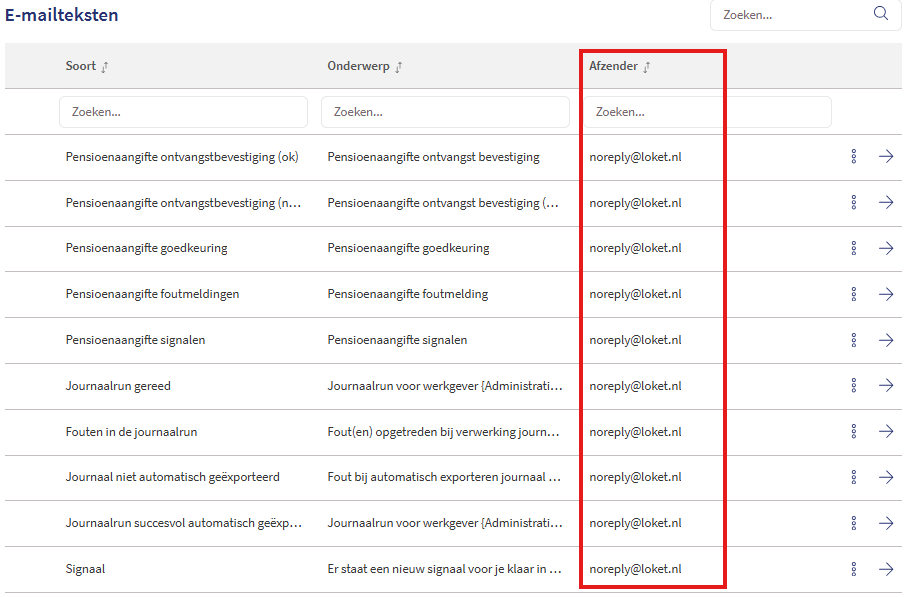Sort by Onderwerp column arrow icon

click(x=398, y=67)
